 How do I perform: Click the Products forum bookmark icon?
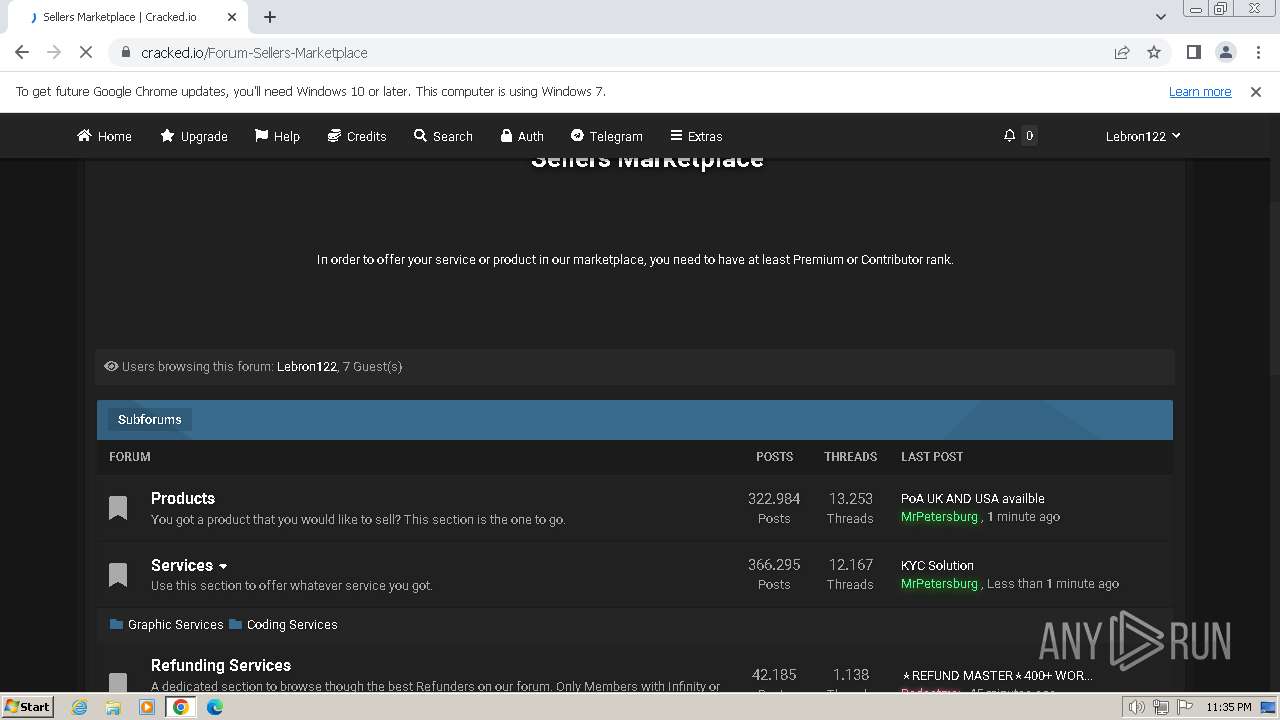(x=118, y=508)
